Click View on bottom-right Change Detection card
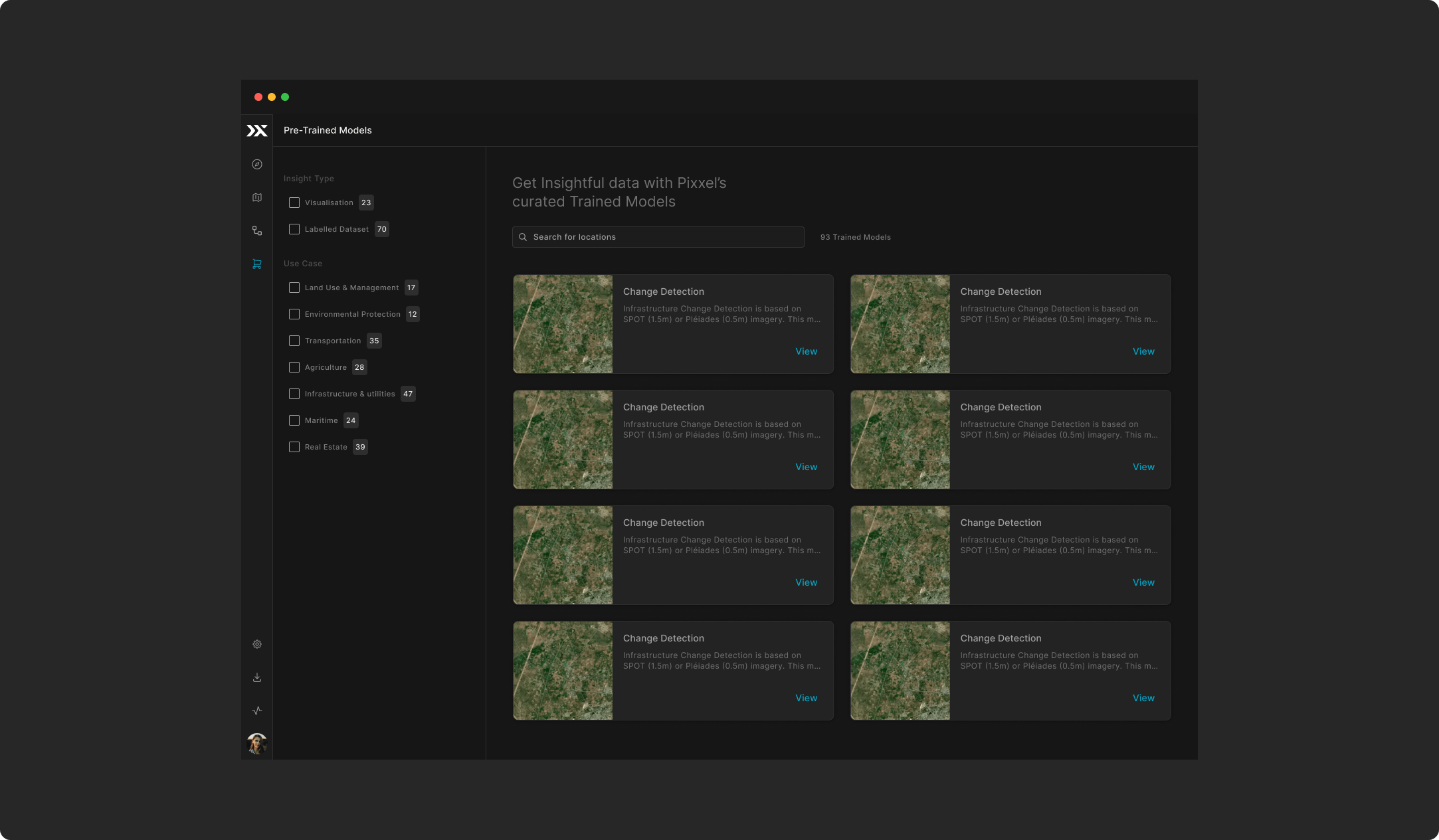The height and width of the screenshot is (840, 1439). pos(1143,698)
